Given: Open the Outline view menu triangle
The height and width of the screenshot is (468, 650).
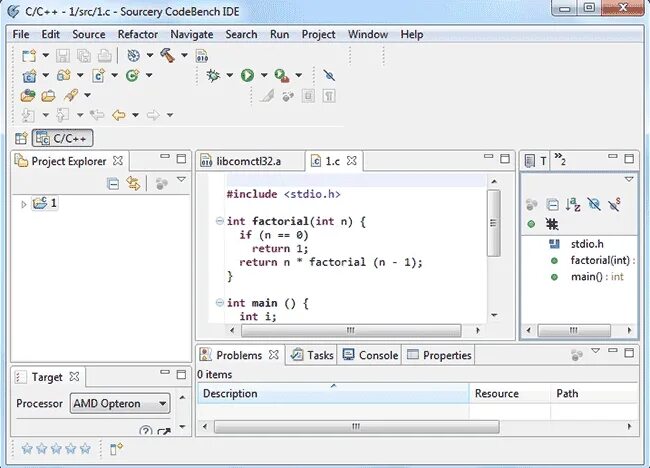Looking at the screenshot, I should 629,179.
